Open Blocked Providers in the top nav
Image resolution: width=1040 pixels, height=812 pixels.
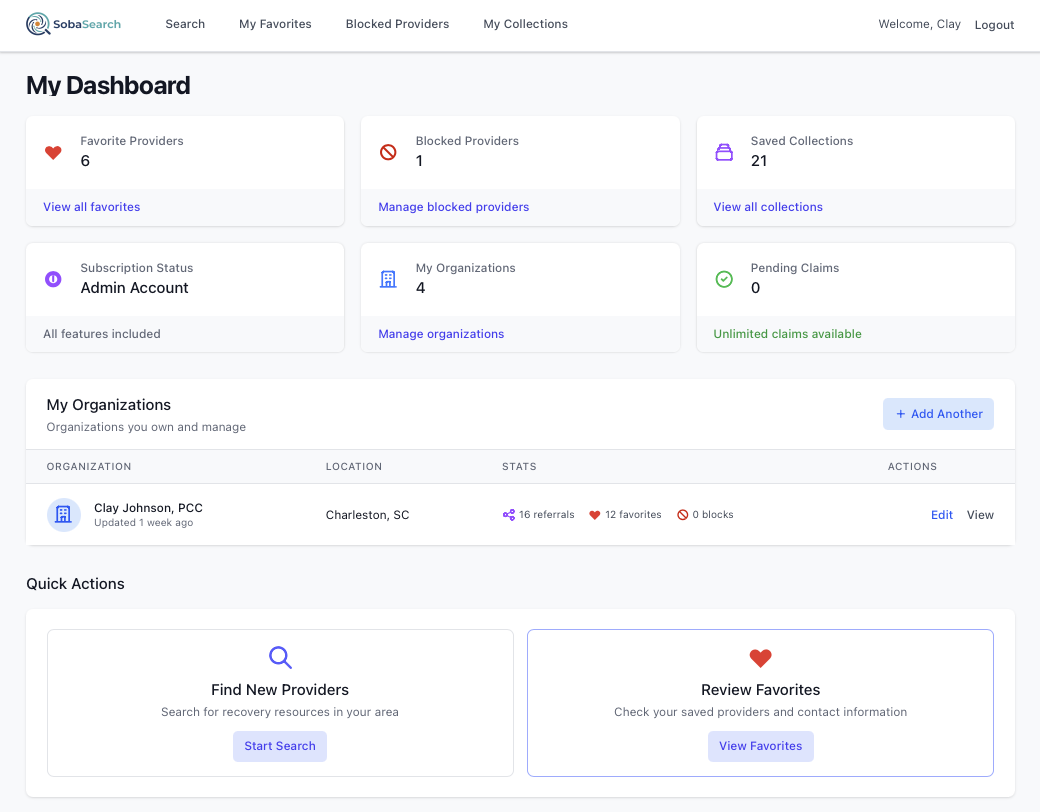pyautogui.click(x=397, y=24)
